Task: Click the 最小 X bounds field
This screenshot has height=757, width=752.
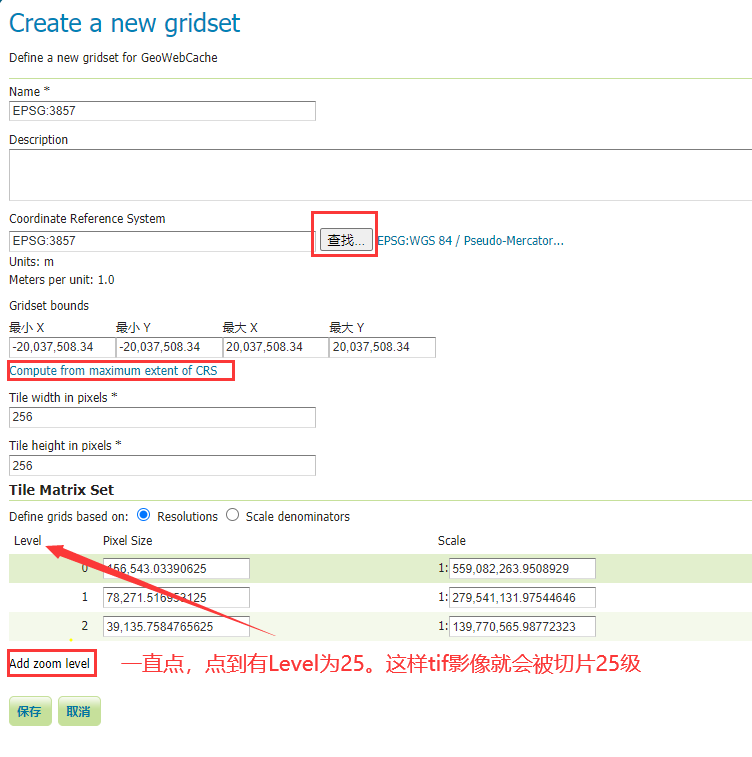Action: (62, 347)
